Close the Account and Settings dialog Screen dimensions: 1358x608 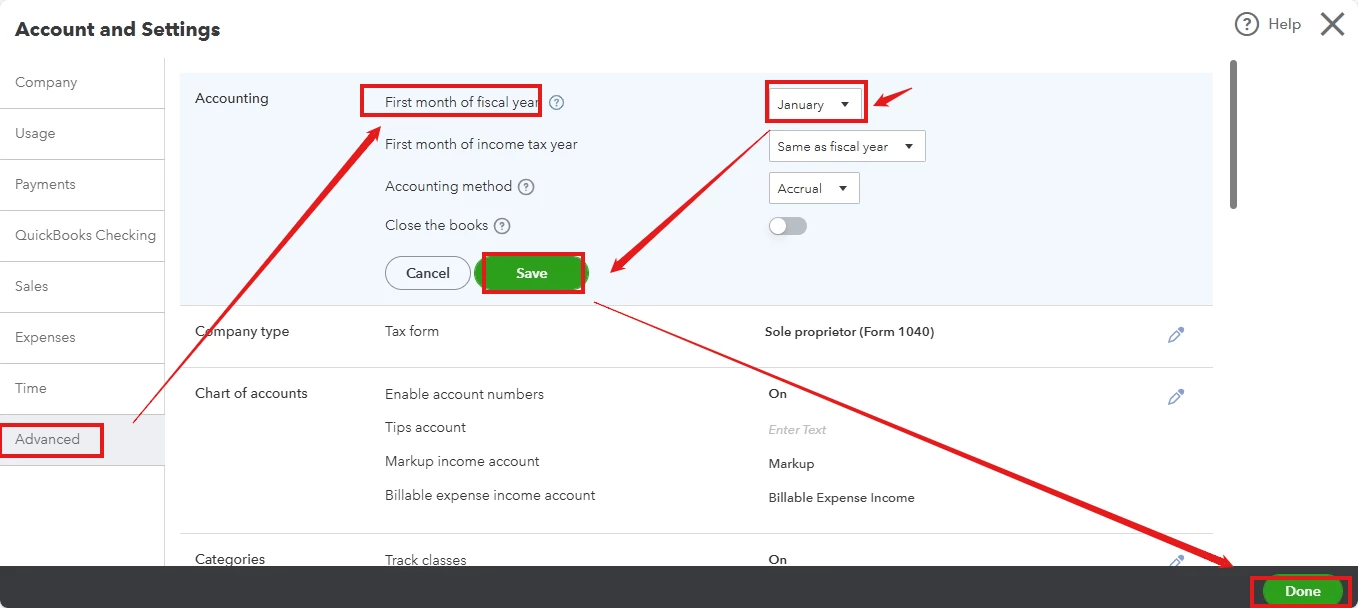tap(1332, 24)
